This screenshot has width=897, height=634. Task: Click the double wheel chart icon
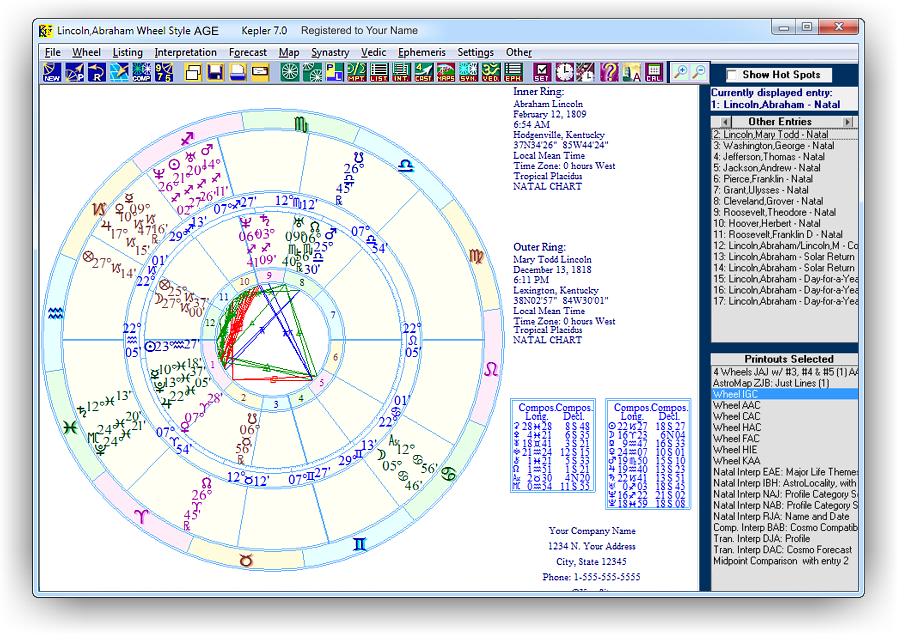[x=312, y=73]
